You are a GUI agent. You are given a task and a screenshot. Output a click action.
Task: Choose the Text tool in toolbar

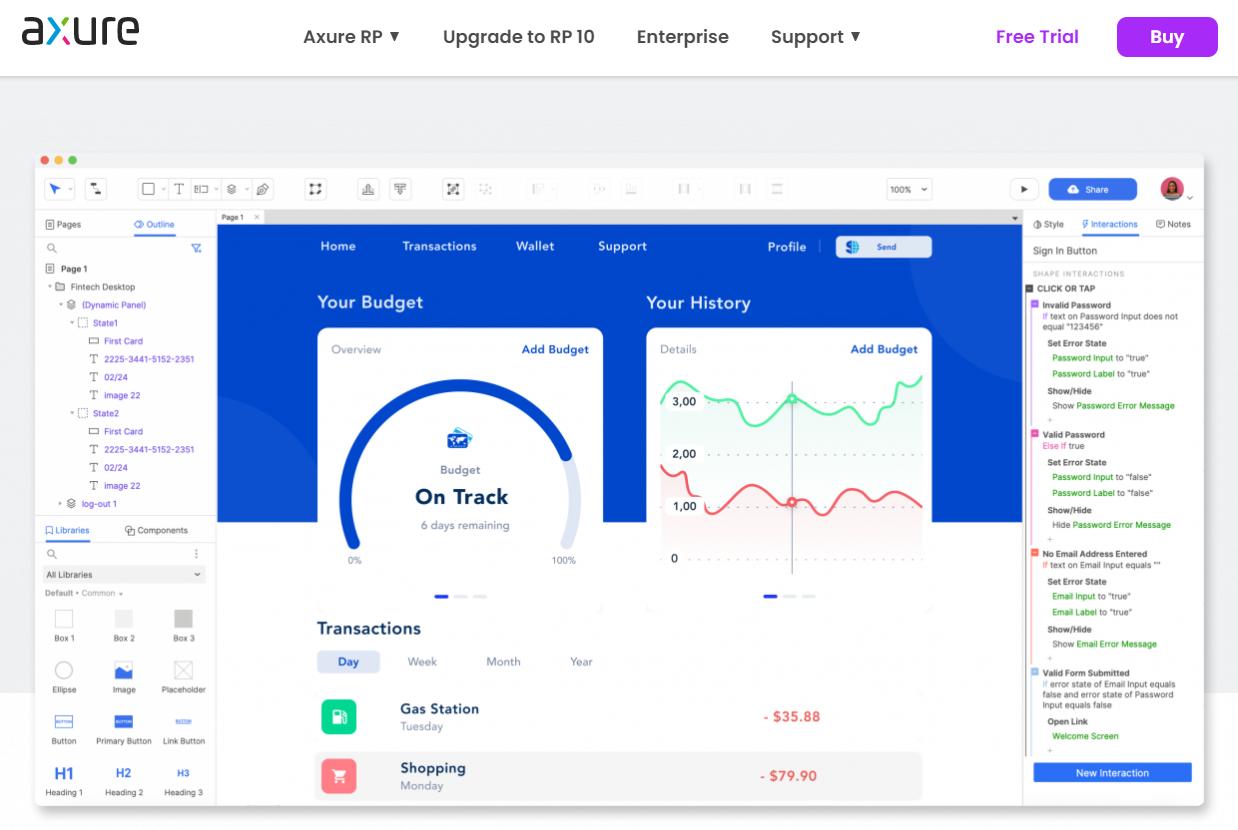click(x=178, y=189)
